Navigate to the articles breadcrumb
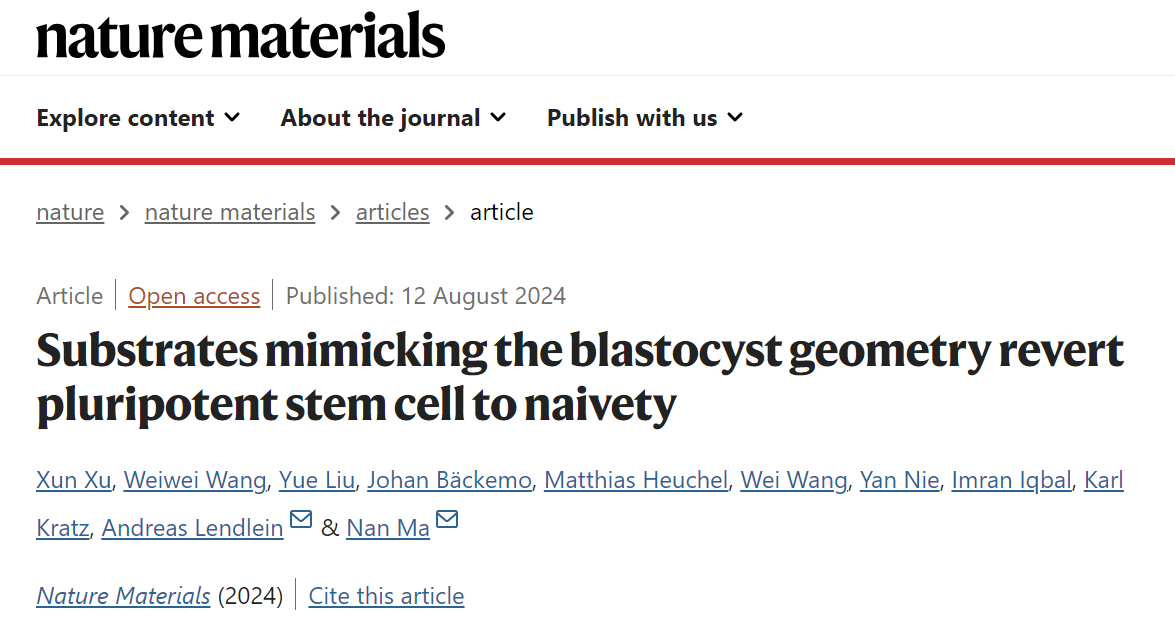The image size is (1175, 638). [393, 212]
